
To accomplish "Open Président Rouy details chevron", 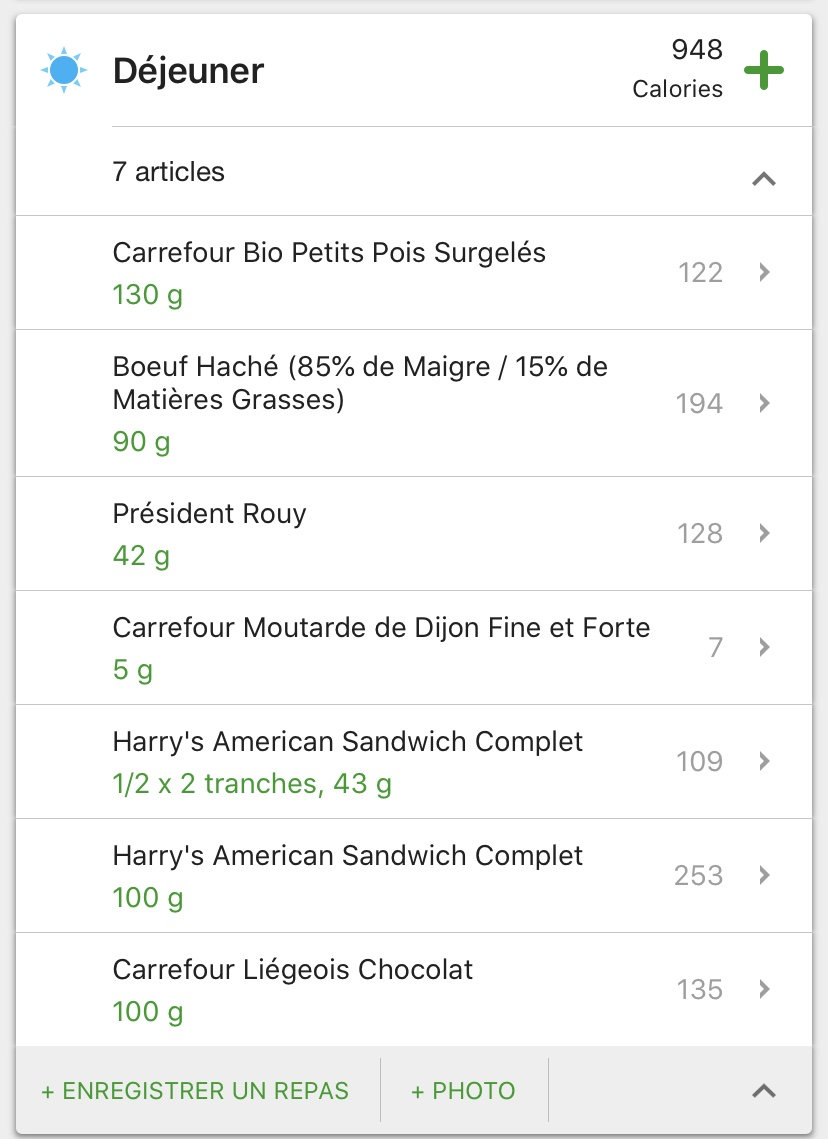I will (764, 533).
